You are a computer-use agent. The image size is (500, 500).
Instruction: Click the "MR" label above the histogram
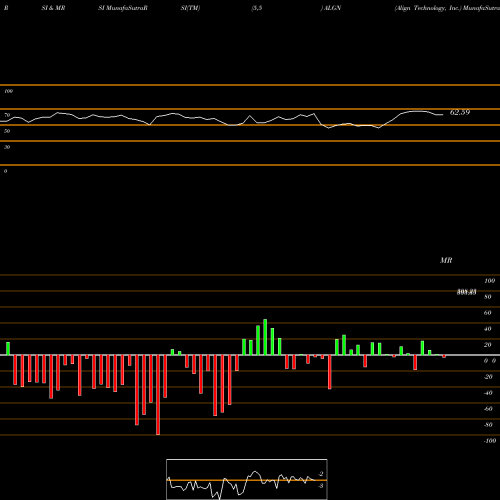coord(446,260)
